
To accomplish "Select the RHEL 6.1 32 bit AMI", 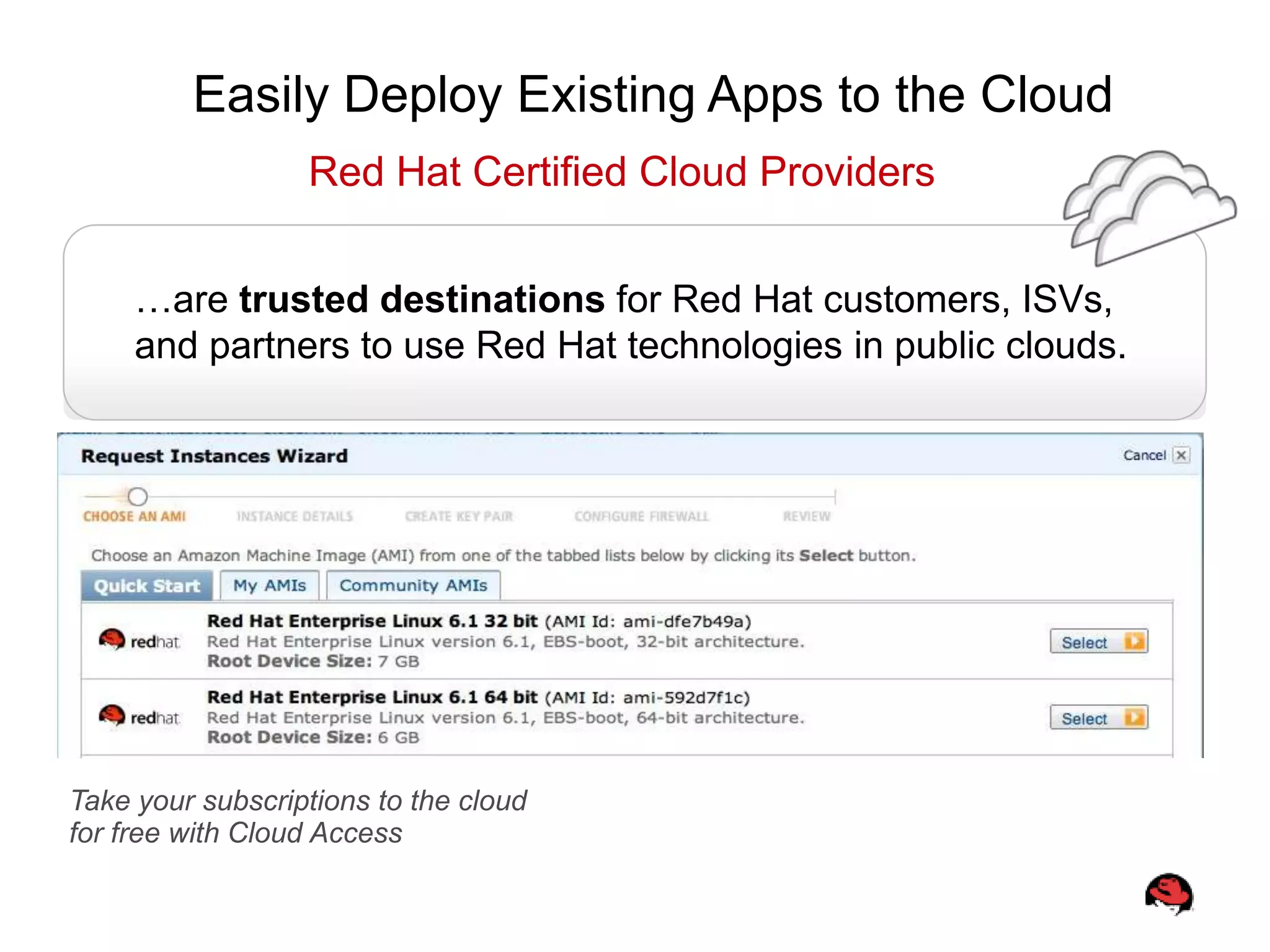I will (1099, 641).
